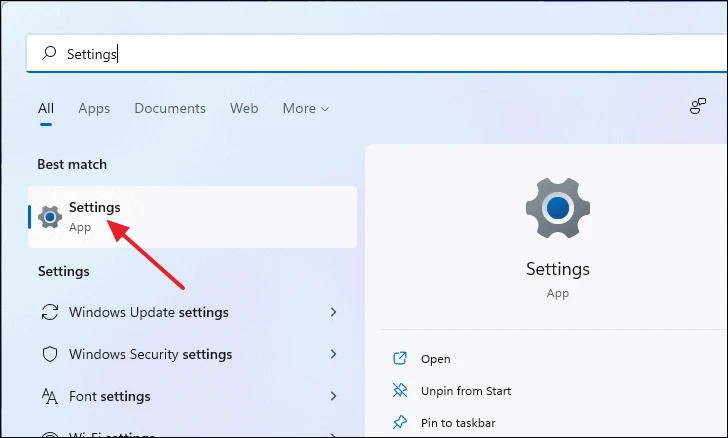The width and height of the screenshot is (728, 438).
Task: Expand the More dropdown filter
Action: click(306, 108)
